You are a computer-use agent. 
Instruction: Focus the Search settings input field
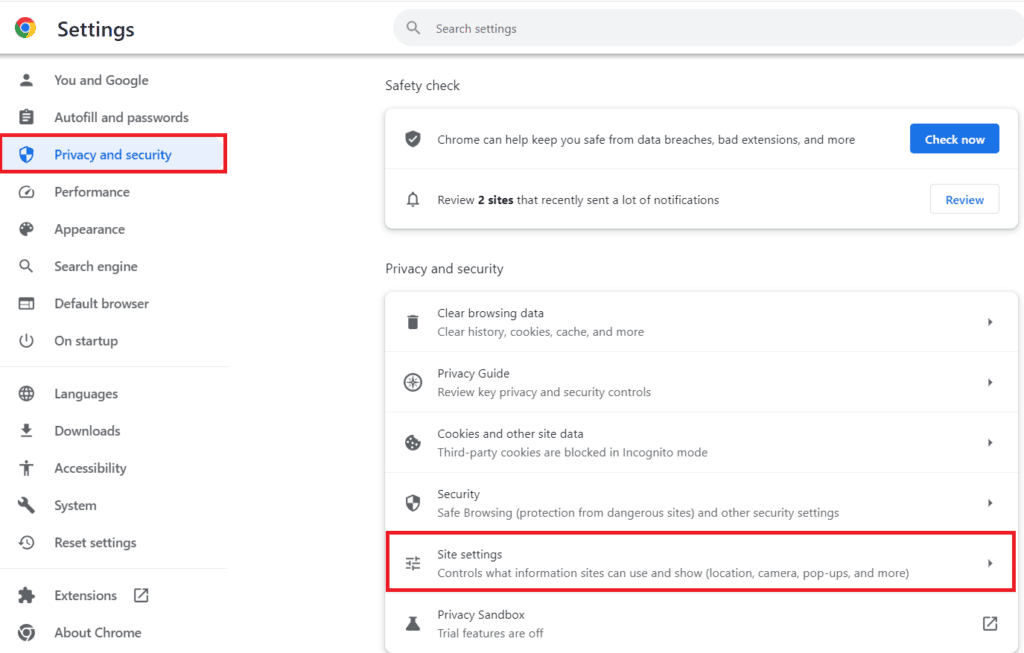click(709, 28)
